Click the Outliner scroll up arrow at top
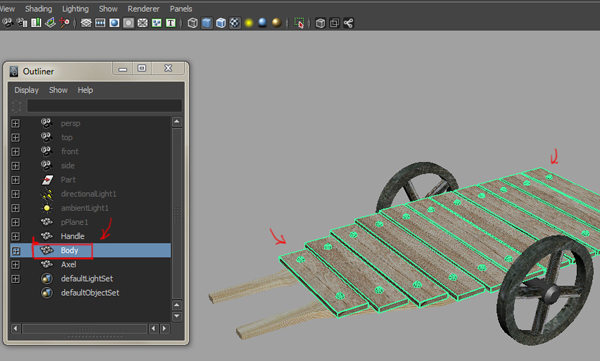This screenshot has width=600, height=361. coord(177,122)
